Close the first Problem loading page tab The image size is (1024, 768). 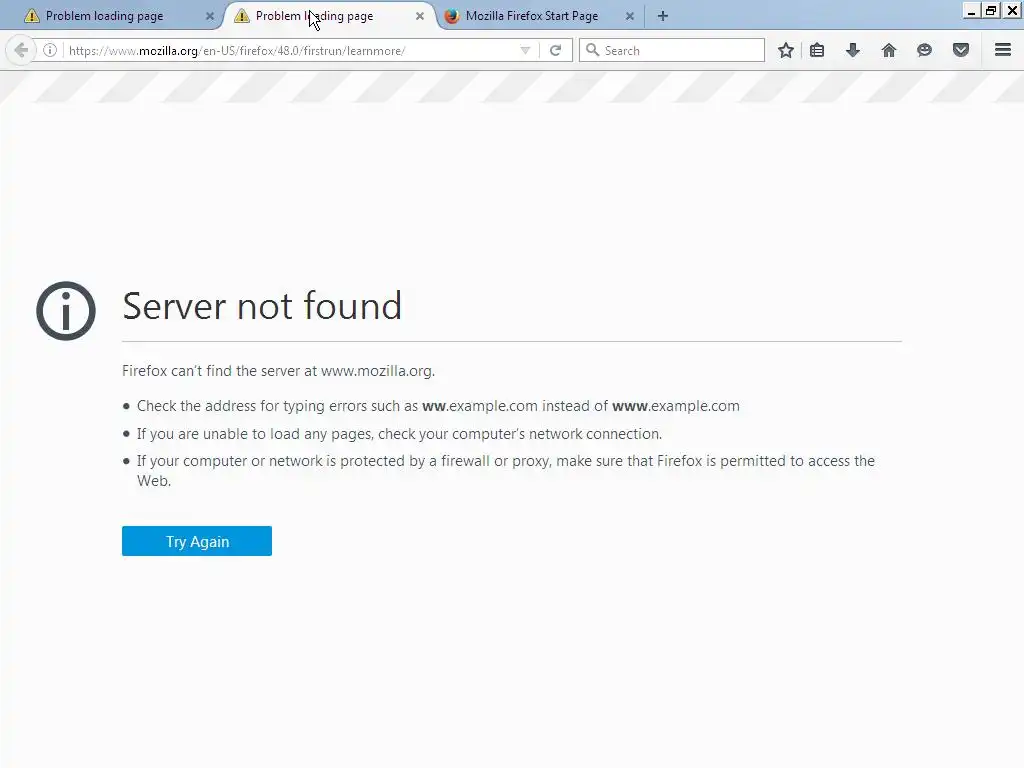(210, 16)
